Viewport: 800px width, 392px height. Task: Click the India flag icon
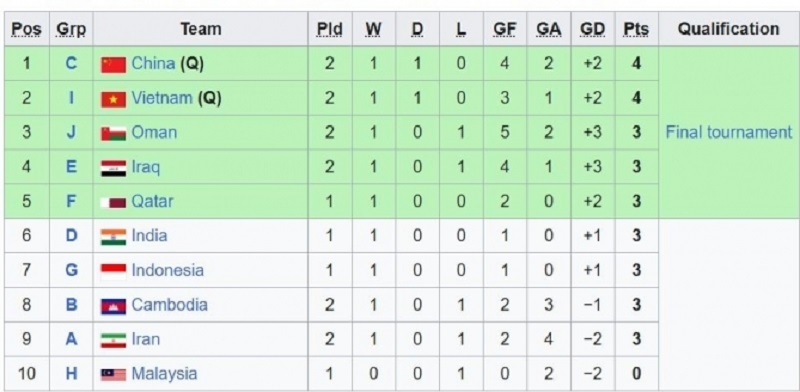[113, 237]
